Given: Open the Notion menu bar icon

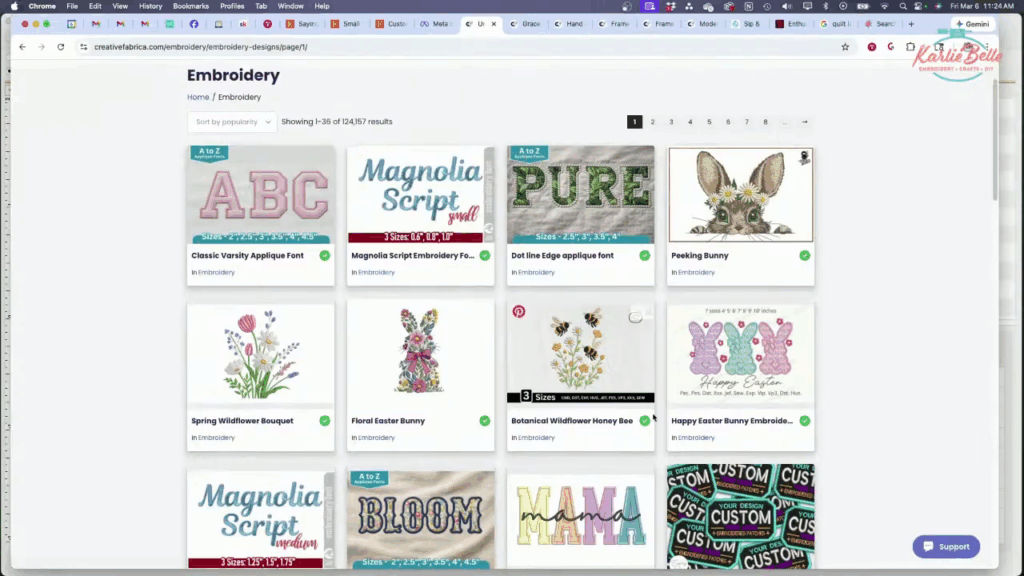Looking at the screenshot, I should tap(748, 6).
